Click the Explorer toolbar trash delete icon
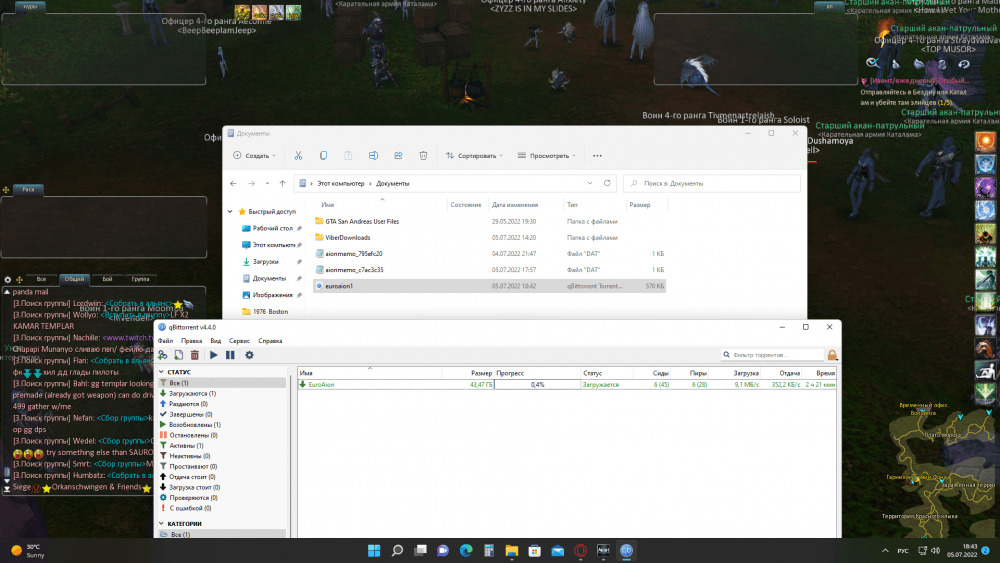 tap(424, 156)
